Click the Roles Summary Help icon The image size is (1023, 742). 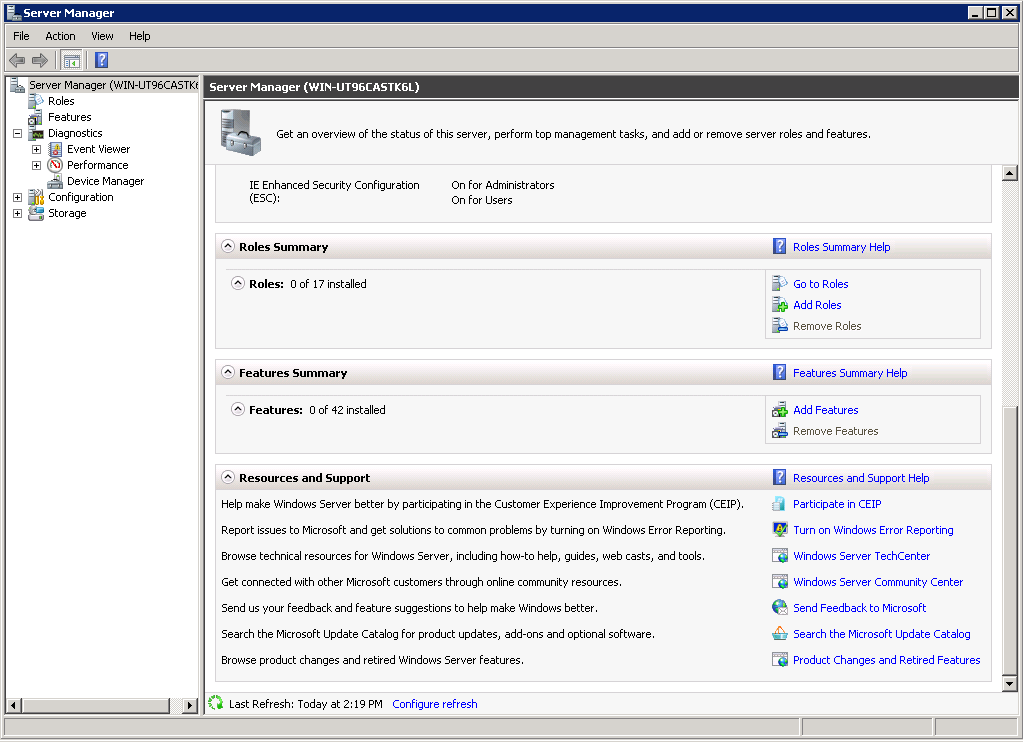pos(780,247)
